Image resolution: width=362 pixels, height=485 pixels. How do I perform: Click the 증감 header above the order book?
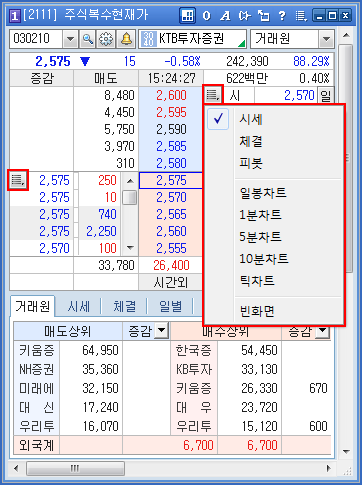pos(42,79)
